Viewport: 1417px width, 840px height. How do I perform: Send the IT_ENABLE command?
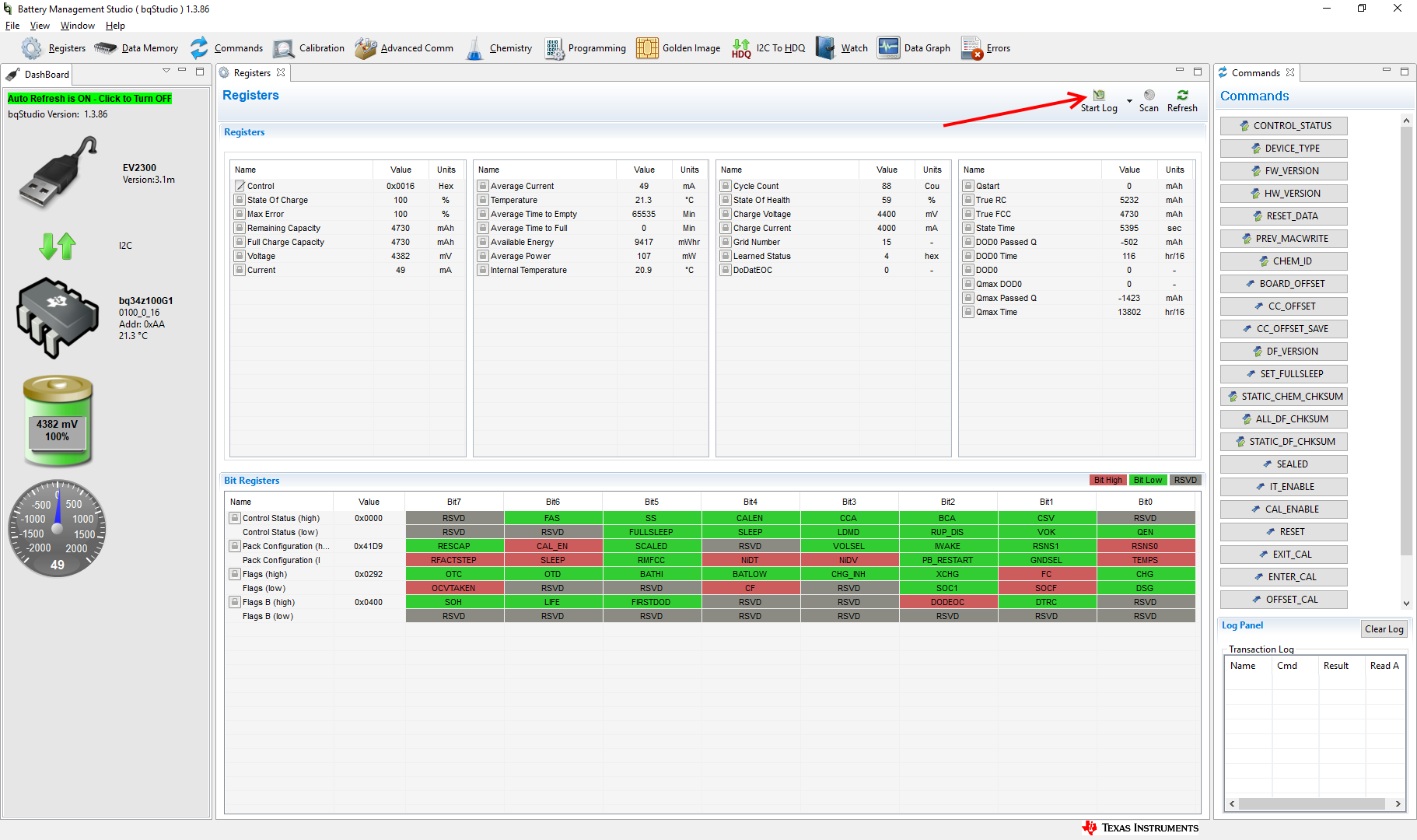(1284, 487)
